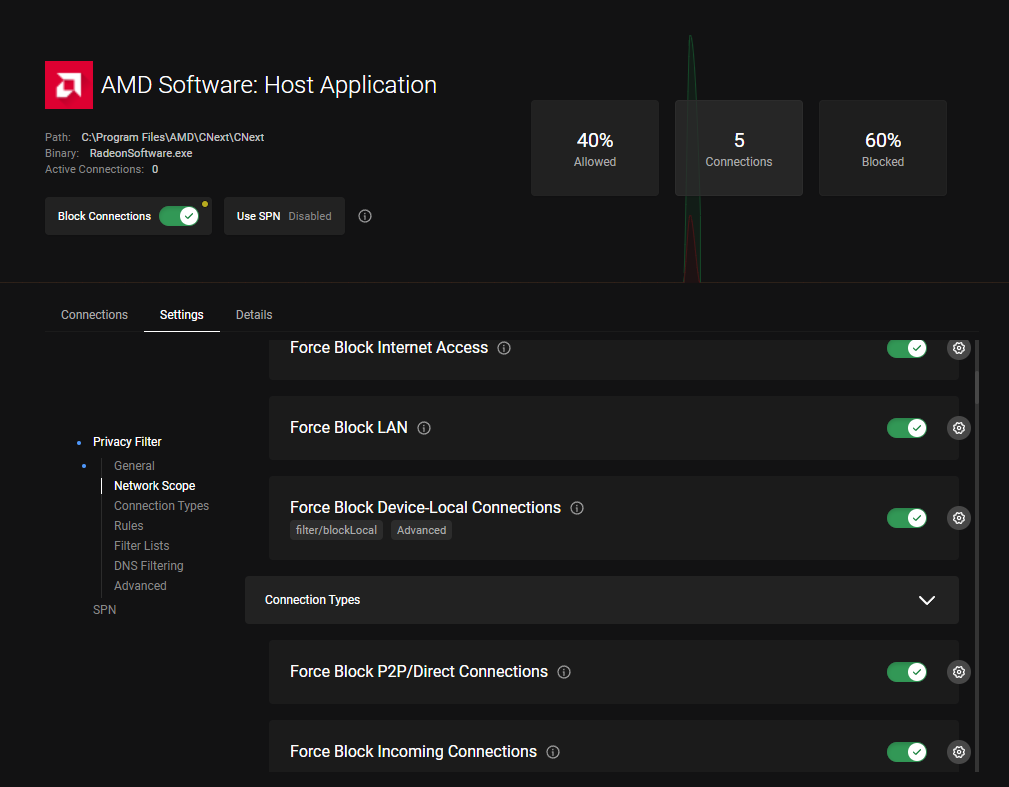This screenshot has height=787, width=1009.
Task: Disable Force Block P2P/Direct Connections
Action: click(906, 671)
